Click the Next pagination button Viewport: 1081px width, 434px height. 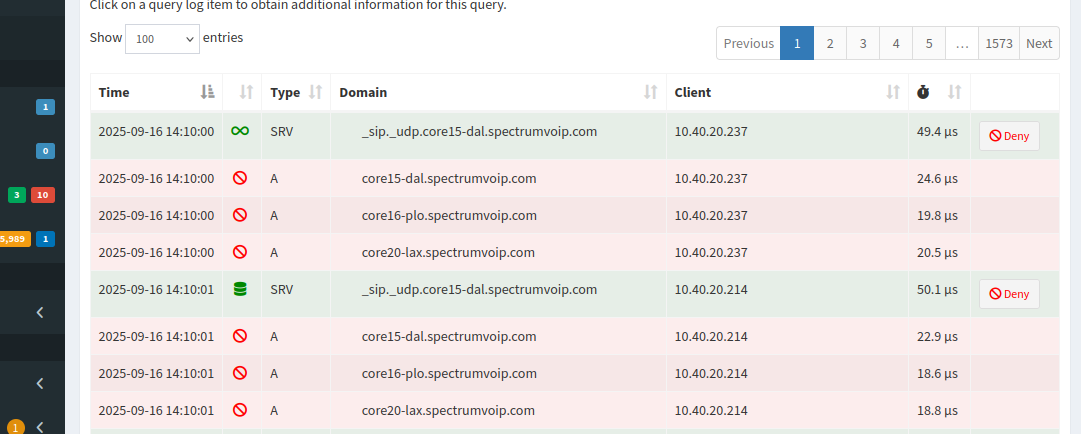pos(1039,43)
